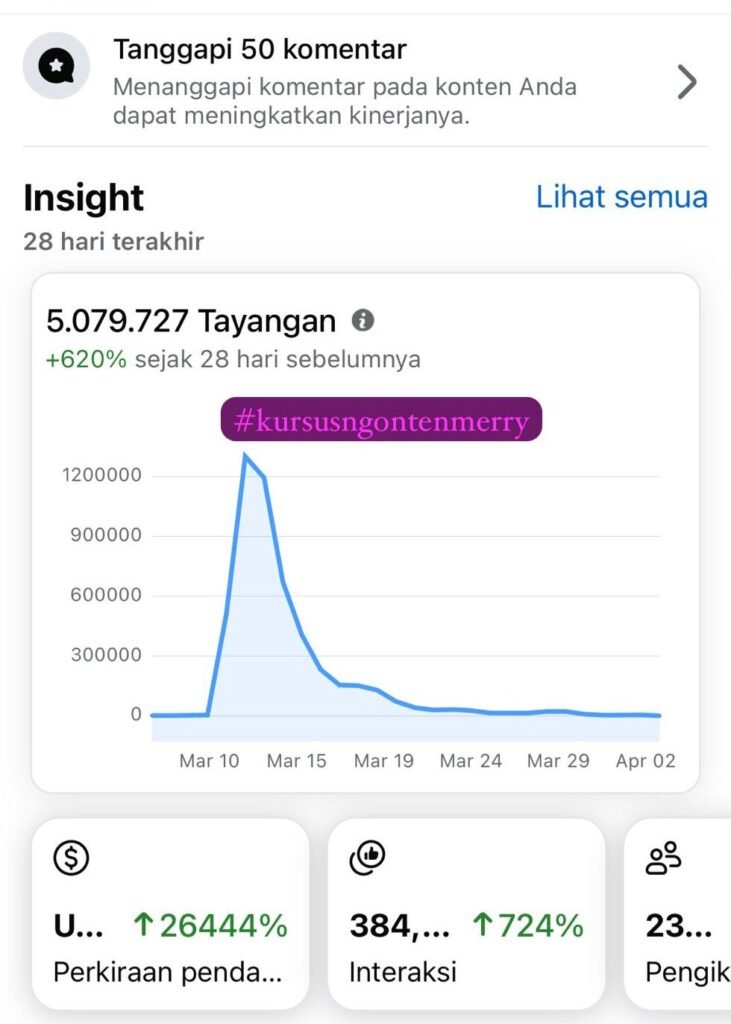Tap the followers people icon
The height and width of the screenshot is (1024, 731).
pyautogui.click(x=663, y=858)
